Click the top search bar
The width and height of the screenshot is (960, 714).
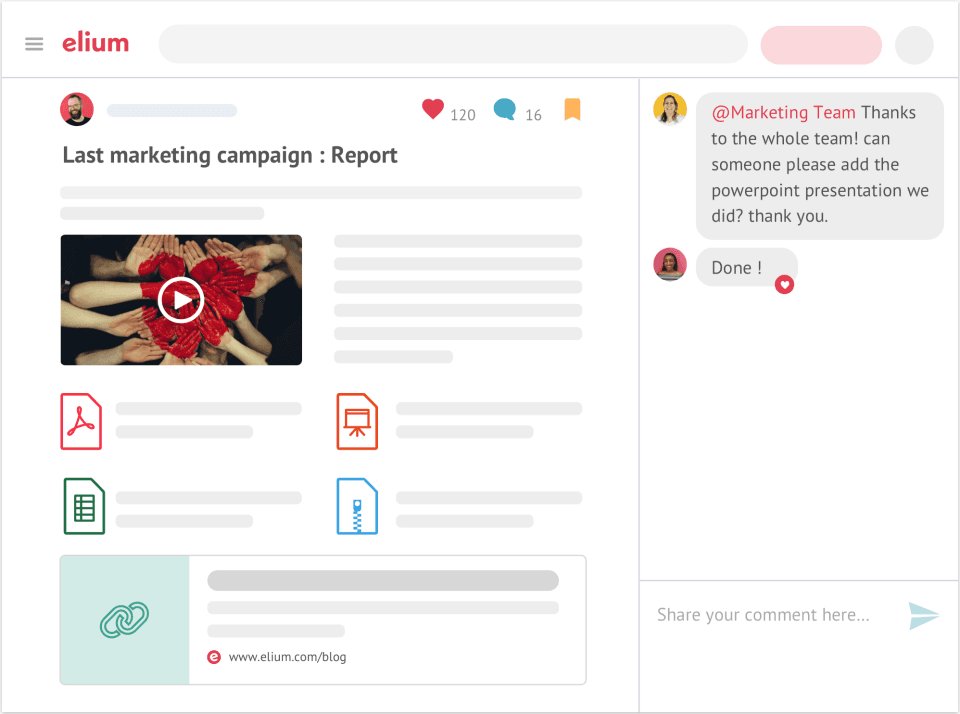coord(453,44)
